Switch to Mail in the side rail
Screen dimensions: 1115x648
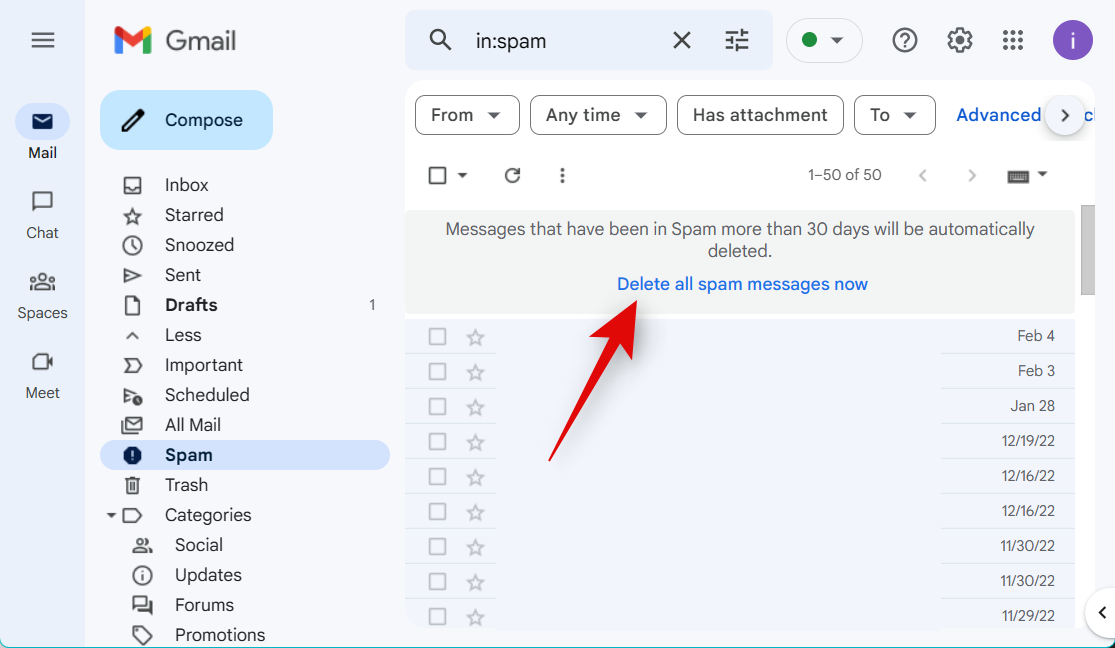43,133
